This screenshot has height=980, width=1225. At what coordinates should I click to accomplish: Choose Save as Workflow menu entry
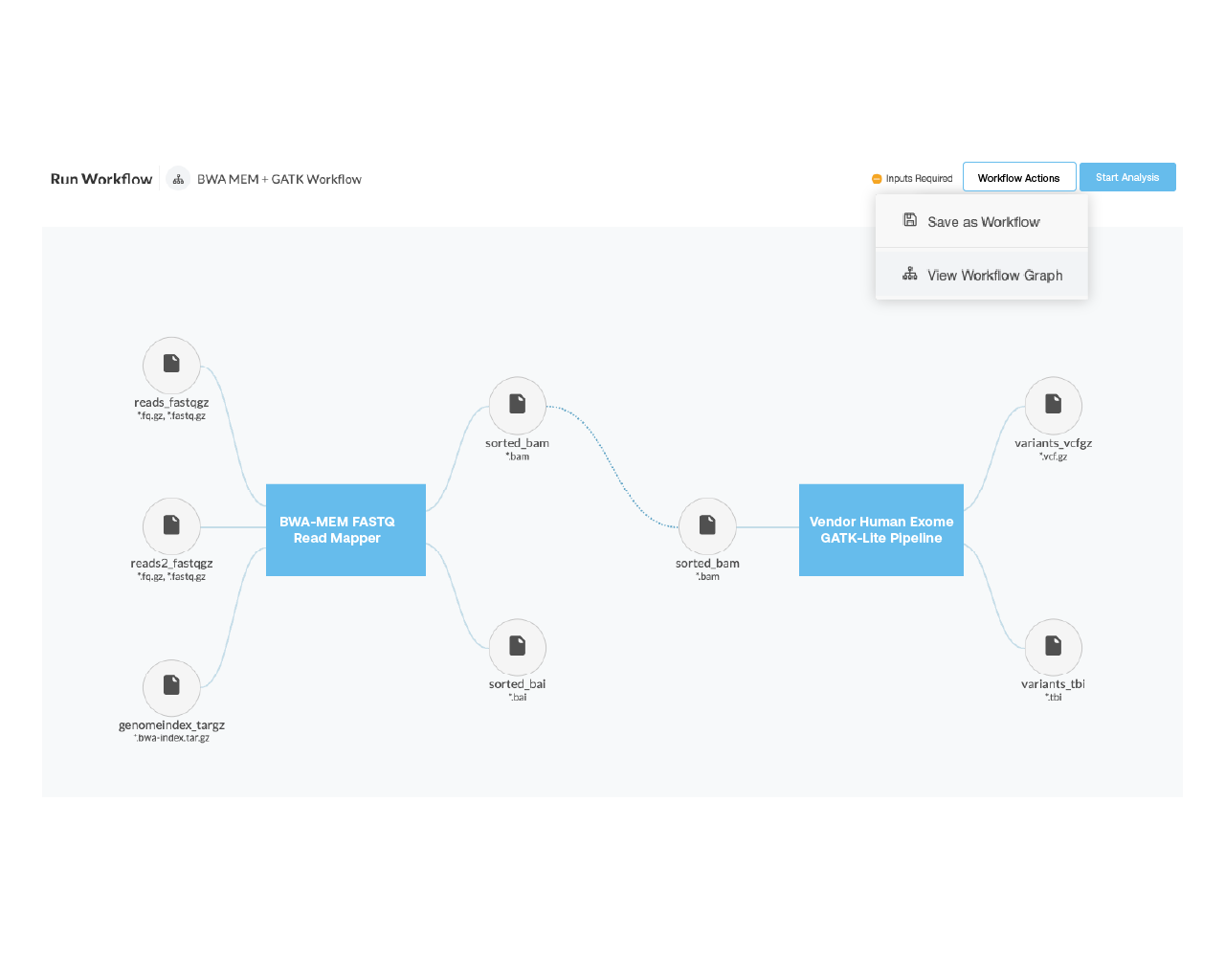click(982, 222)
